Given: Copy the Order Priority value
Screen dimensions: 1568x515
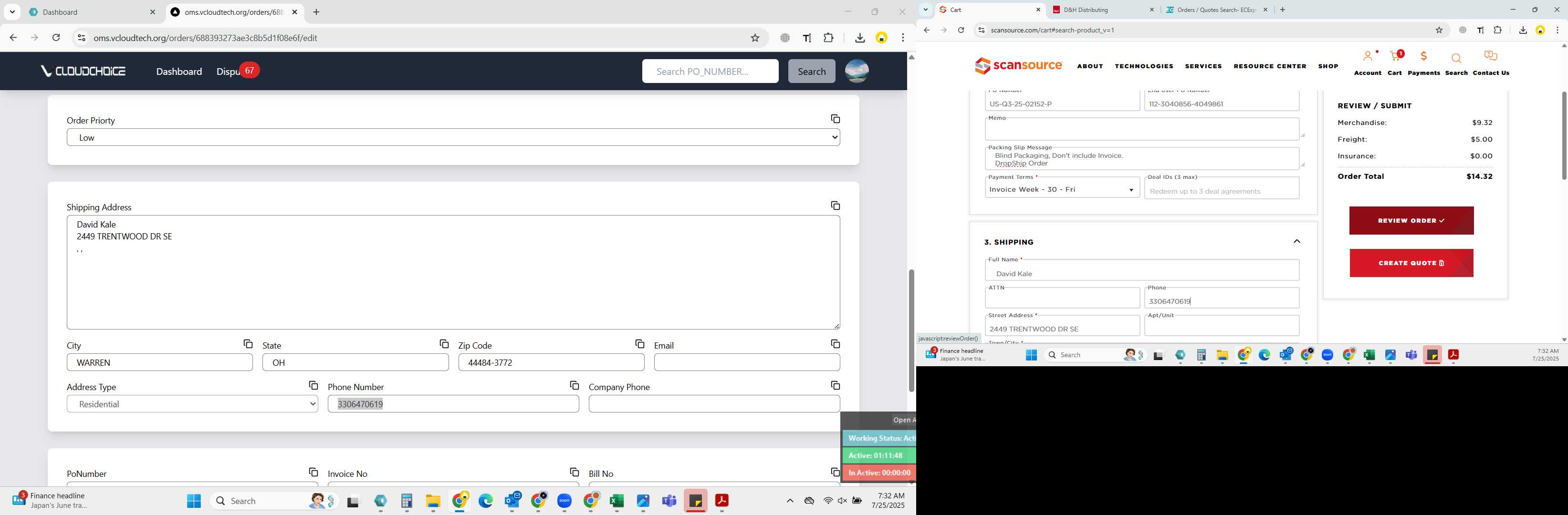Looking at the screenshot, I should [835, 119].
